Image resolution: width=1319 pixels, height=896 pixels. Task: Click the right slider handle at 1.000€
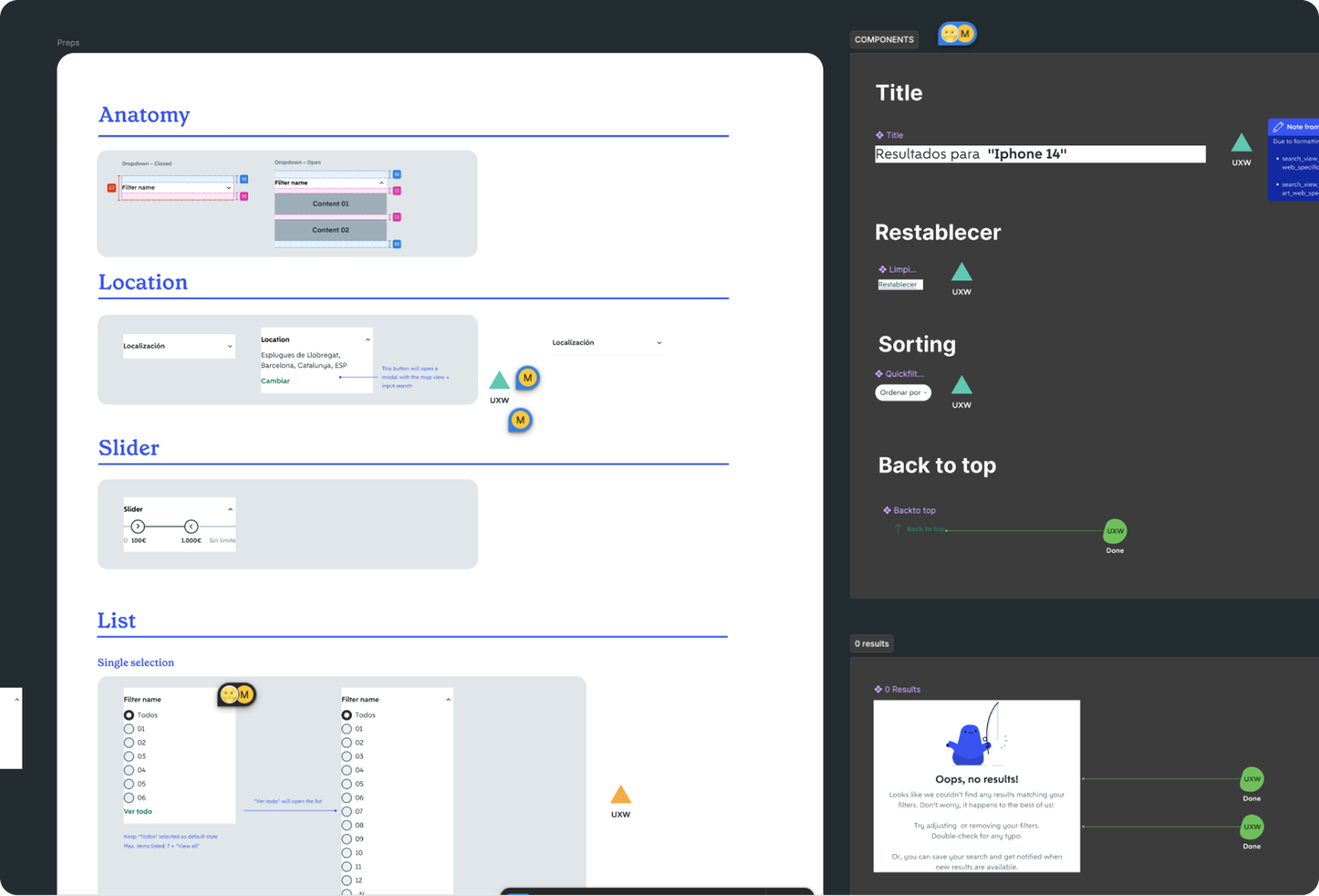(192, 526)
